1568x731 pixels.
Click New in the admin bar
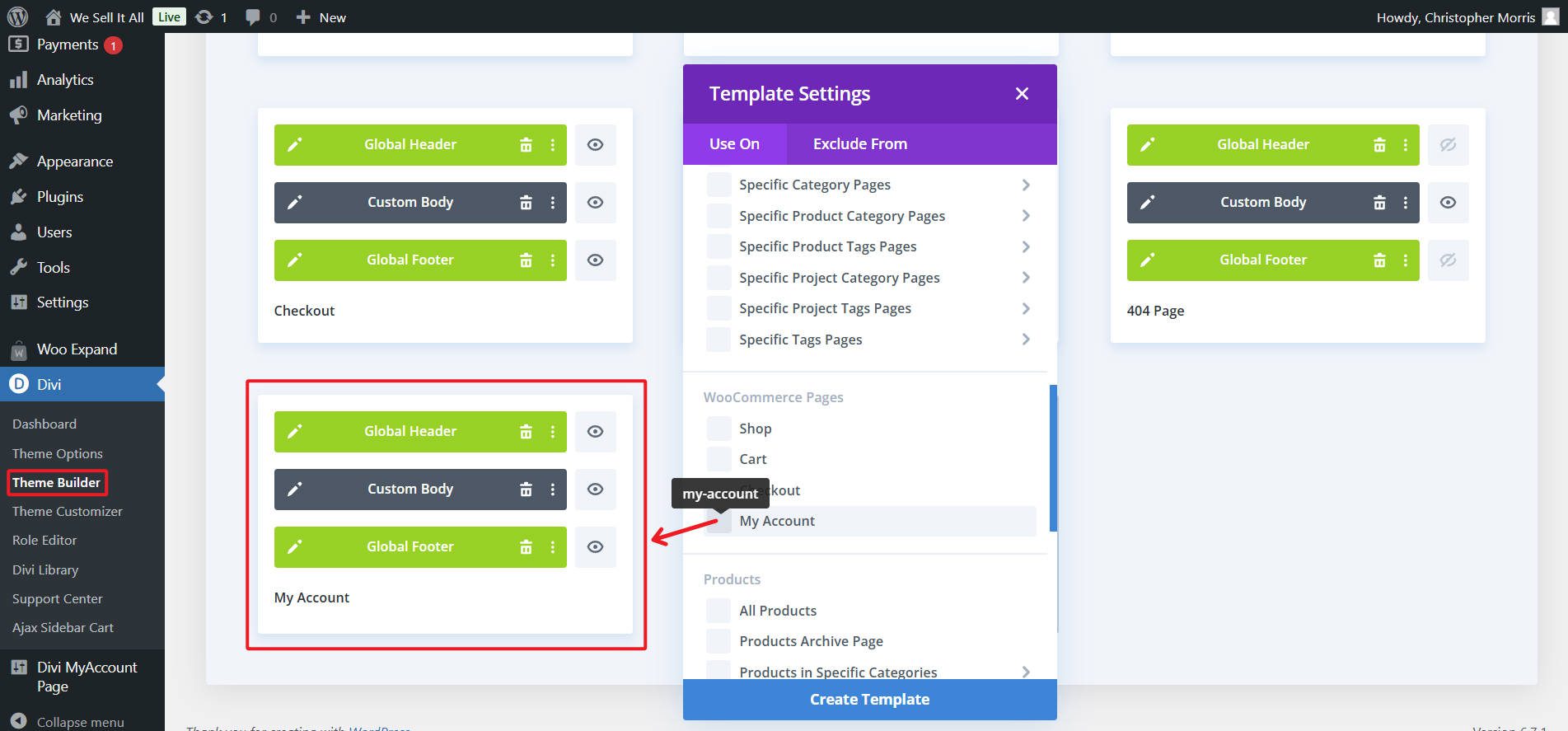click(x=321, y=17)
